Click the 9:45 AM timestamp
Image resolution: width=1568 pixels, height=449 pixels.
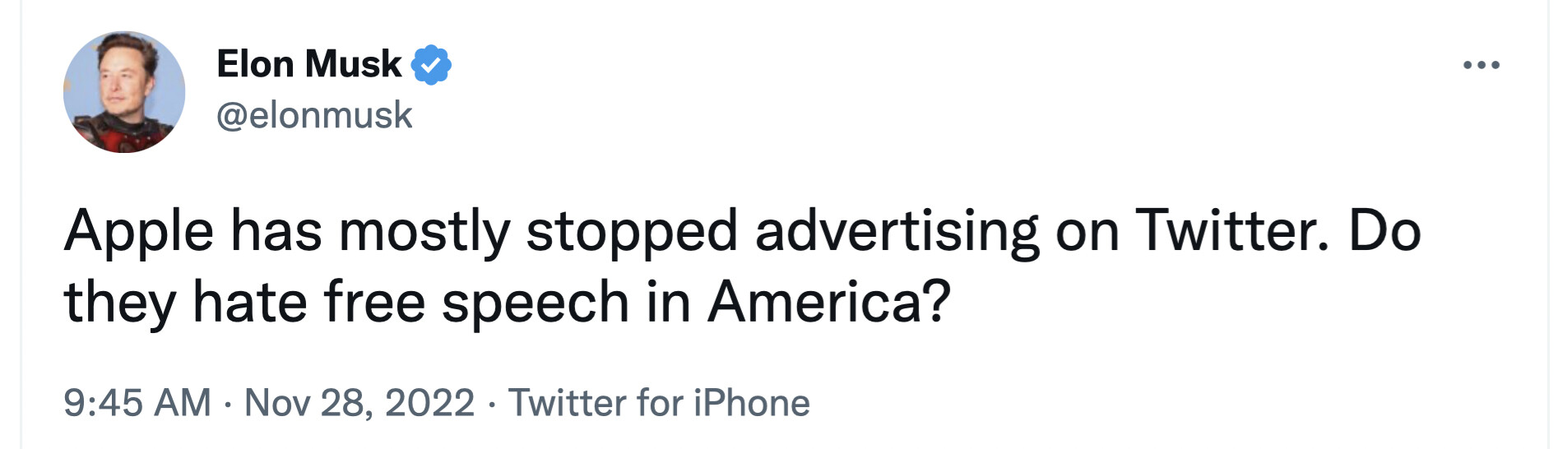137,403
